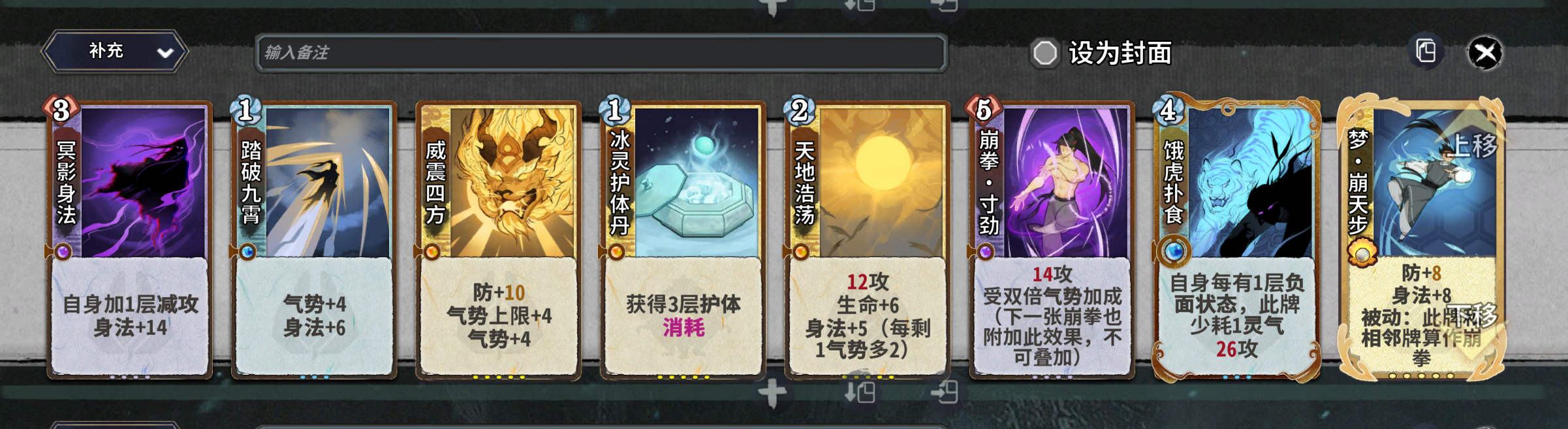The height and width of the screenshot is (429, 1568).
Task: Select the 冥影身法 card
Action: (129, 240)
